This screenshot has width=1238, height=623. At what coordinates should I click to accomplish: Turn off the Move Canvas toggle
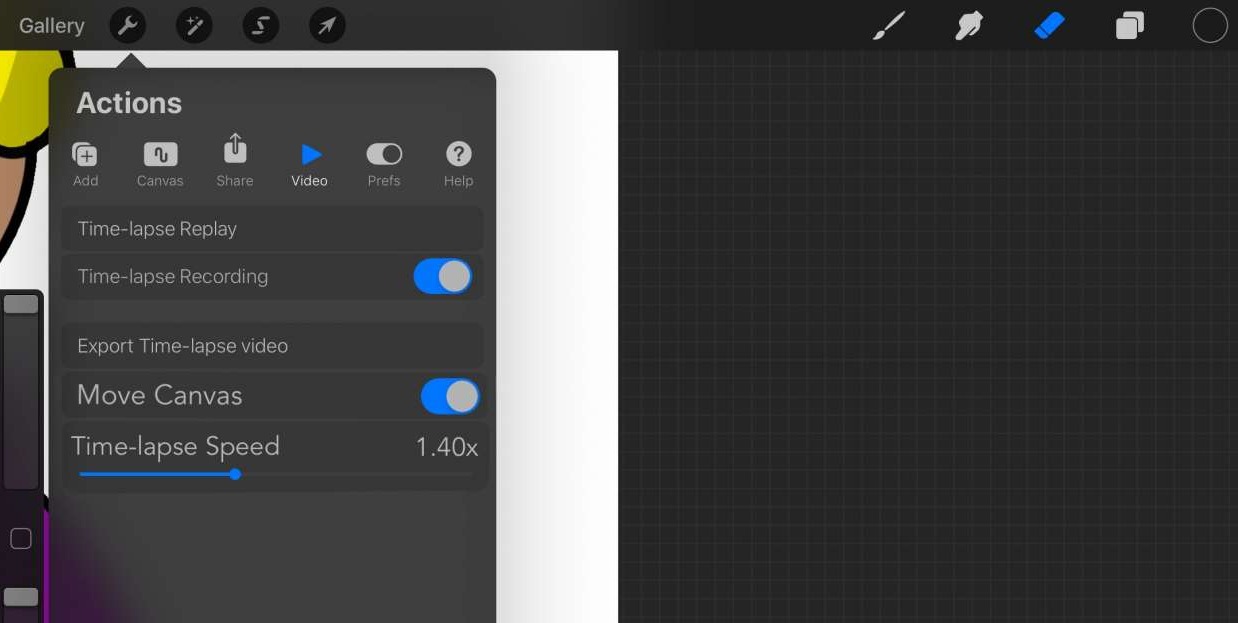[x=449, y=396]
